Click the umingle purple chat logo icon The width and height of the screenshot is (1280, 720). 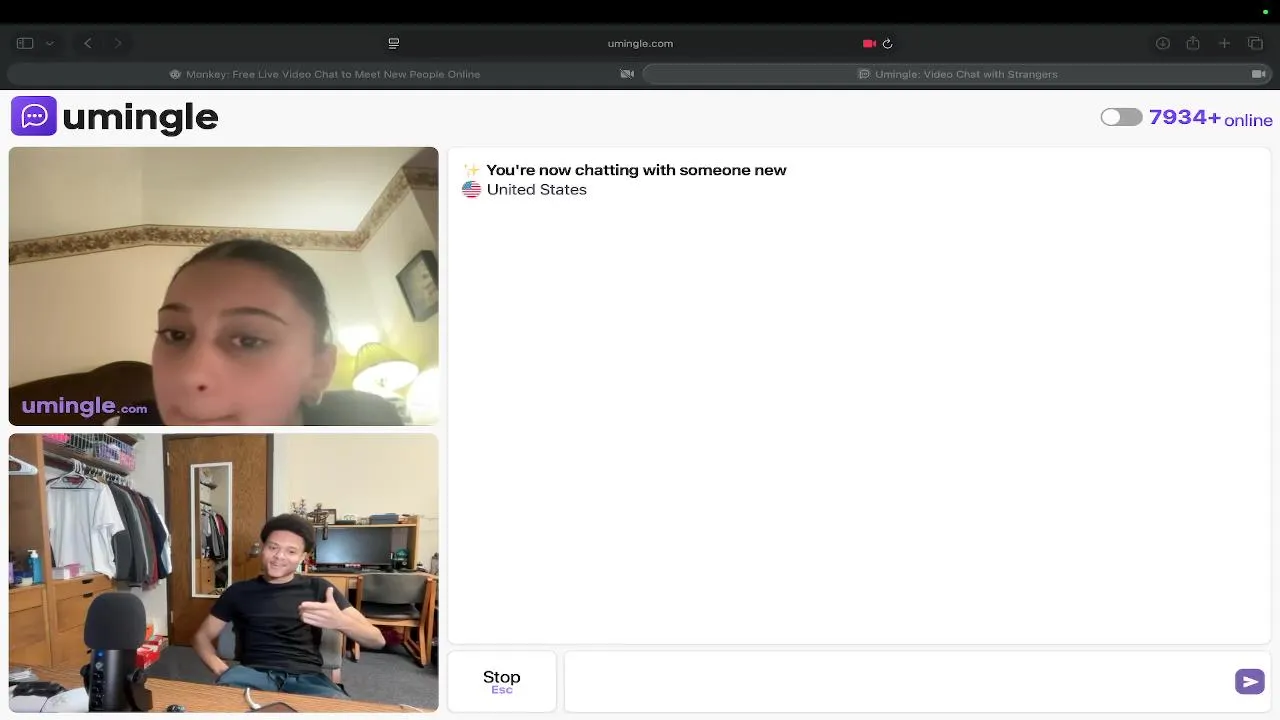pyautogui.click(x=34, y=116)
